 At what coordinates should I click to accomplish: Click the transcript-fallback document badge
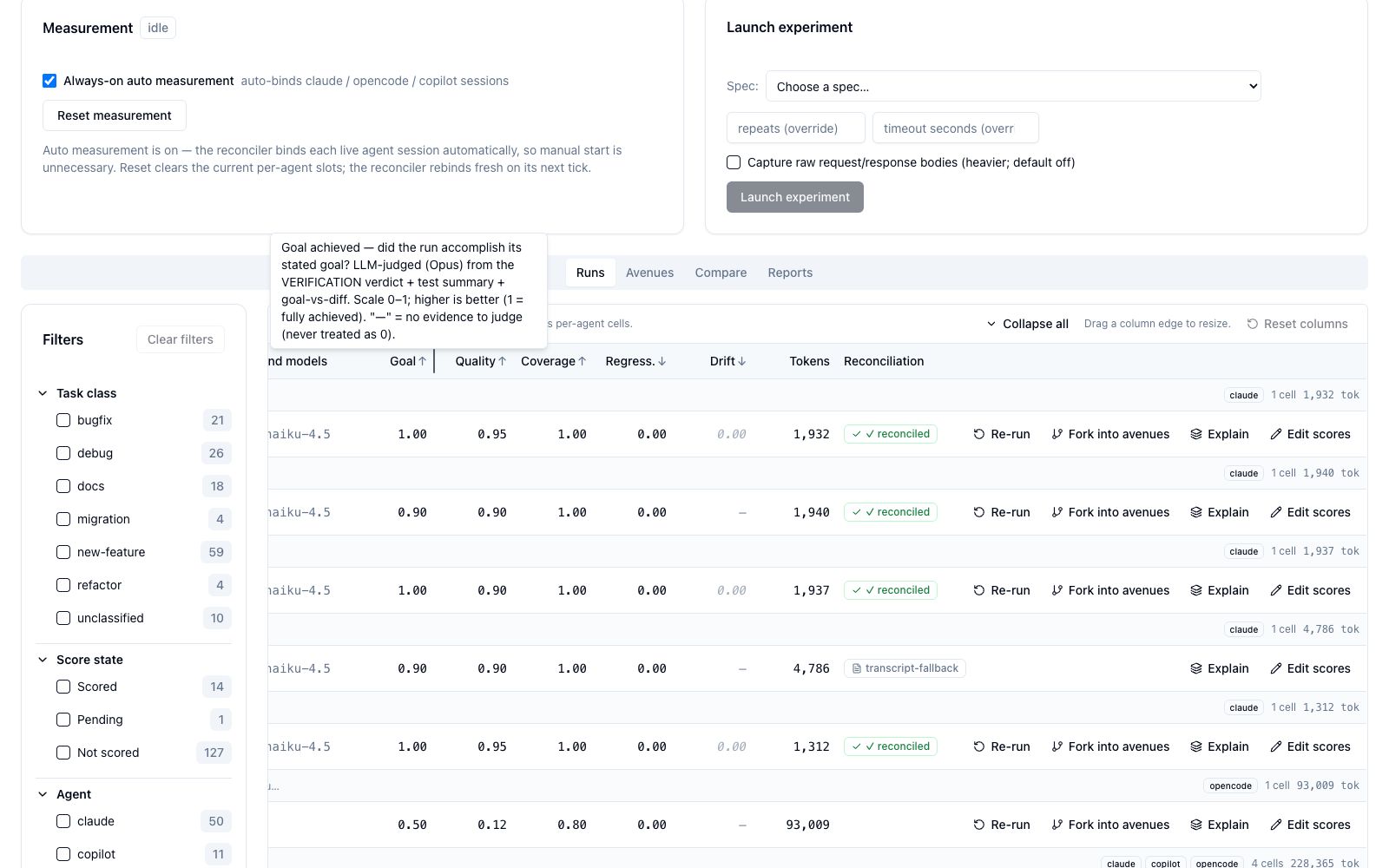pyautogui.click(x=905, y=668)
